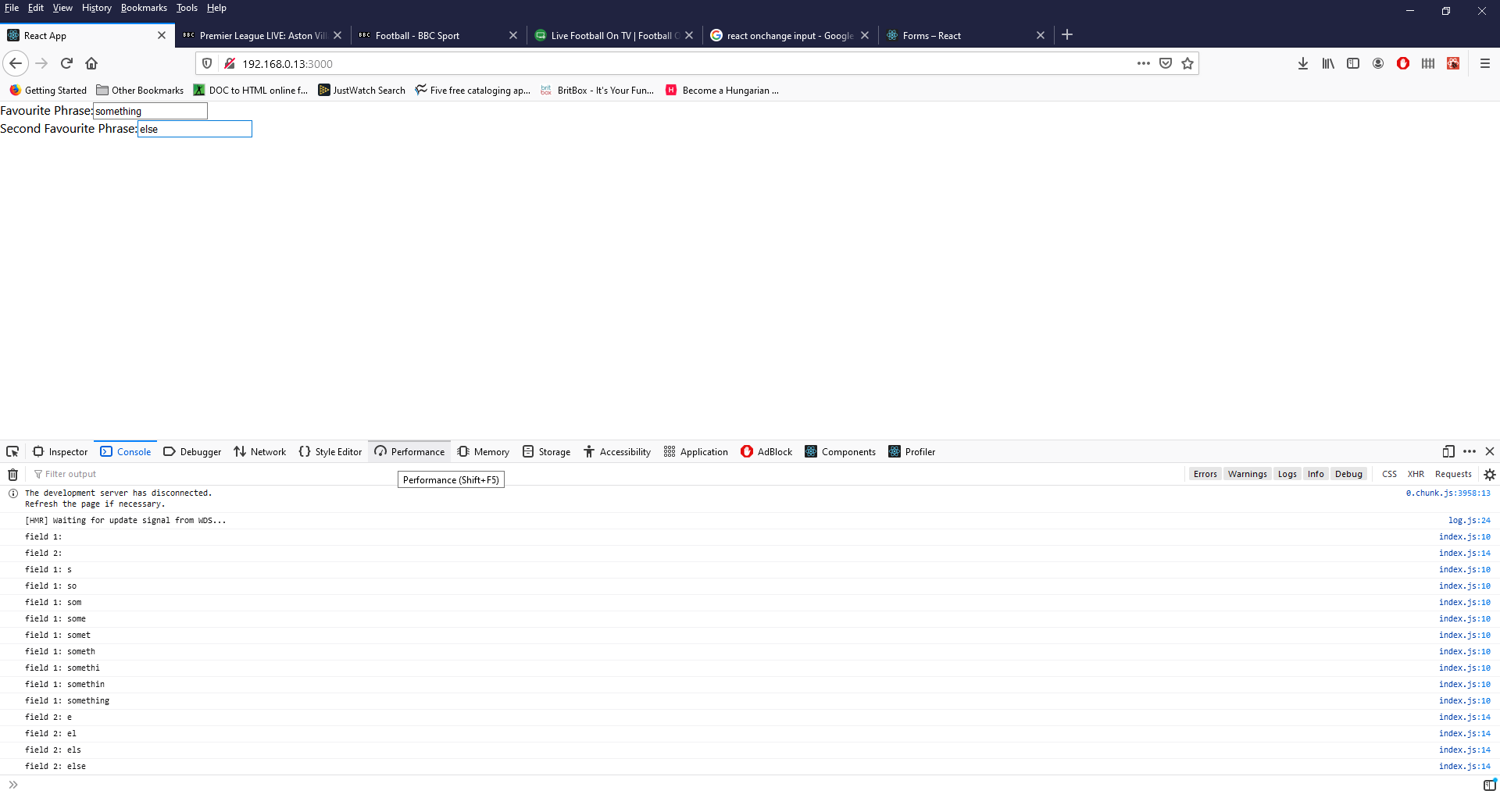
Task: Open the Network devtools tab
Action: click(x=260, y=451)
